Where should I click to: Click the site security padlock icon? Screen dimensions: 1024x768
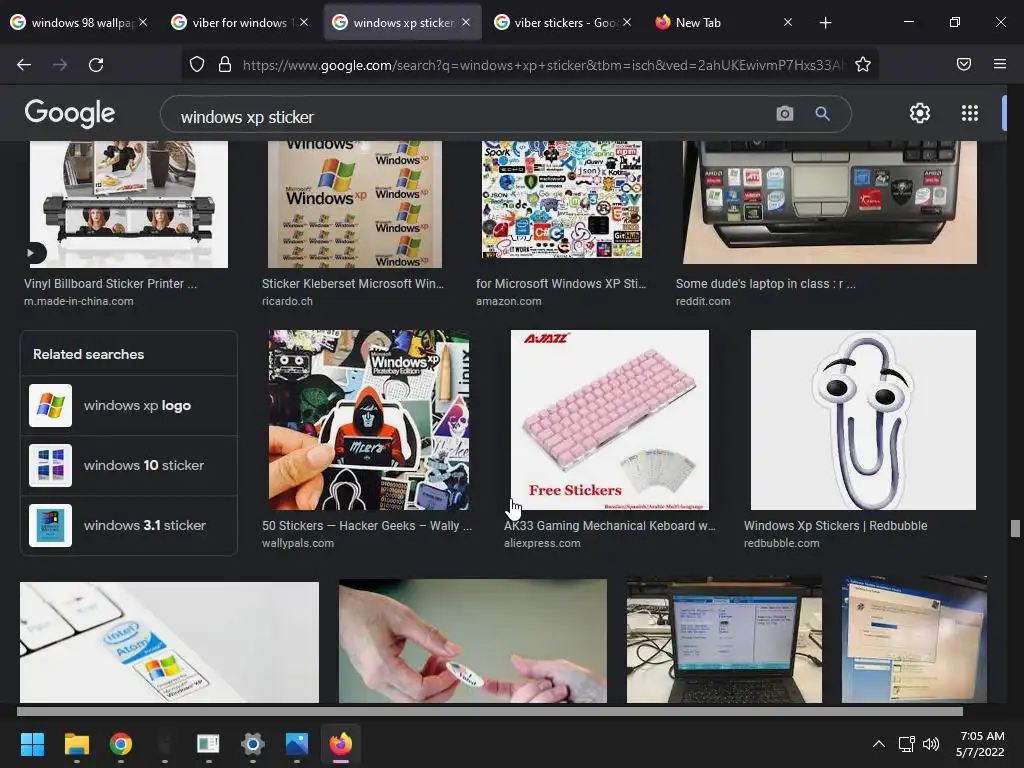225,65
